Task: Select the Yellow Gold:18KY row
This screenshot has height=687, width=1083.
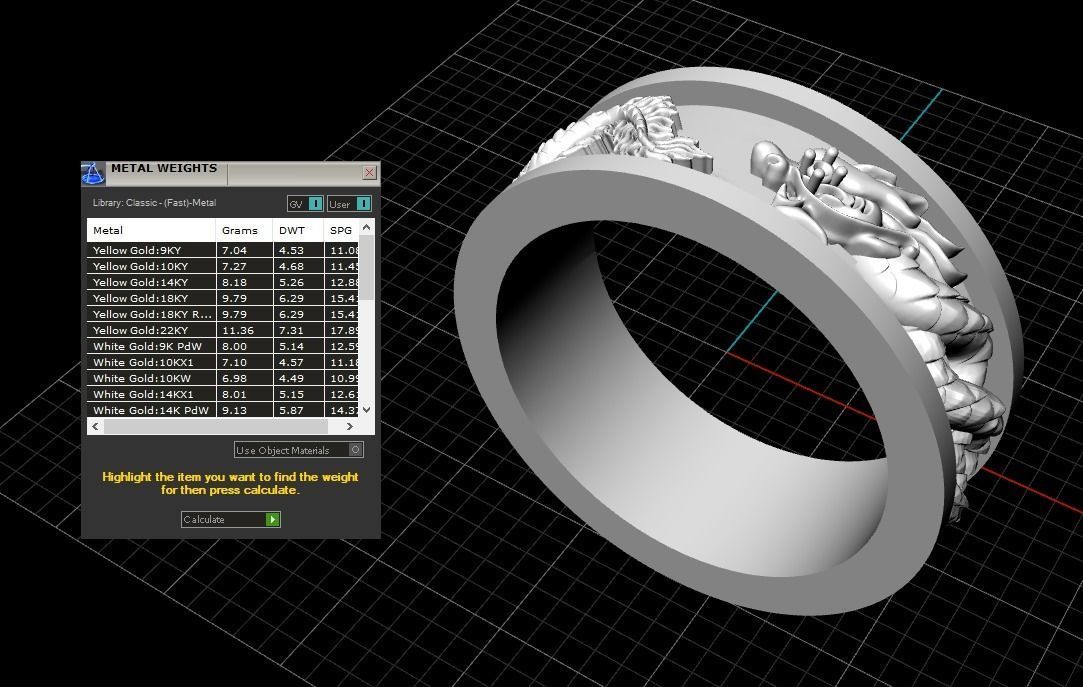Action: tap(222, 298)
